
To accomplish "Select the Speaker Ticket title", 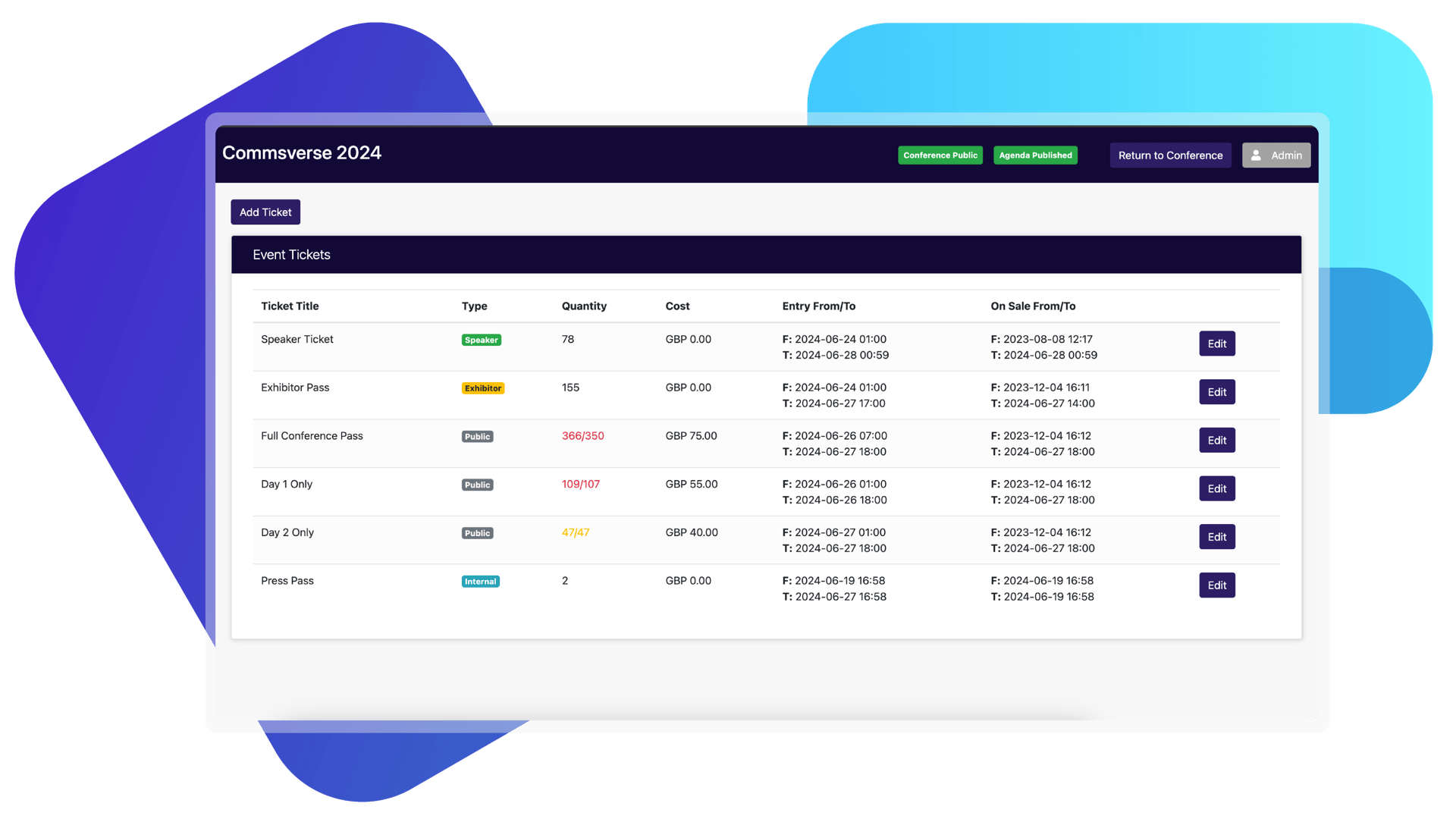I will click(x=297, y=340).
